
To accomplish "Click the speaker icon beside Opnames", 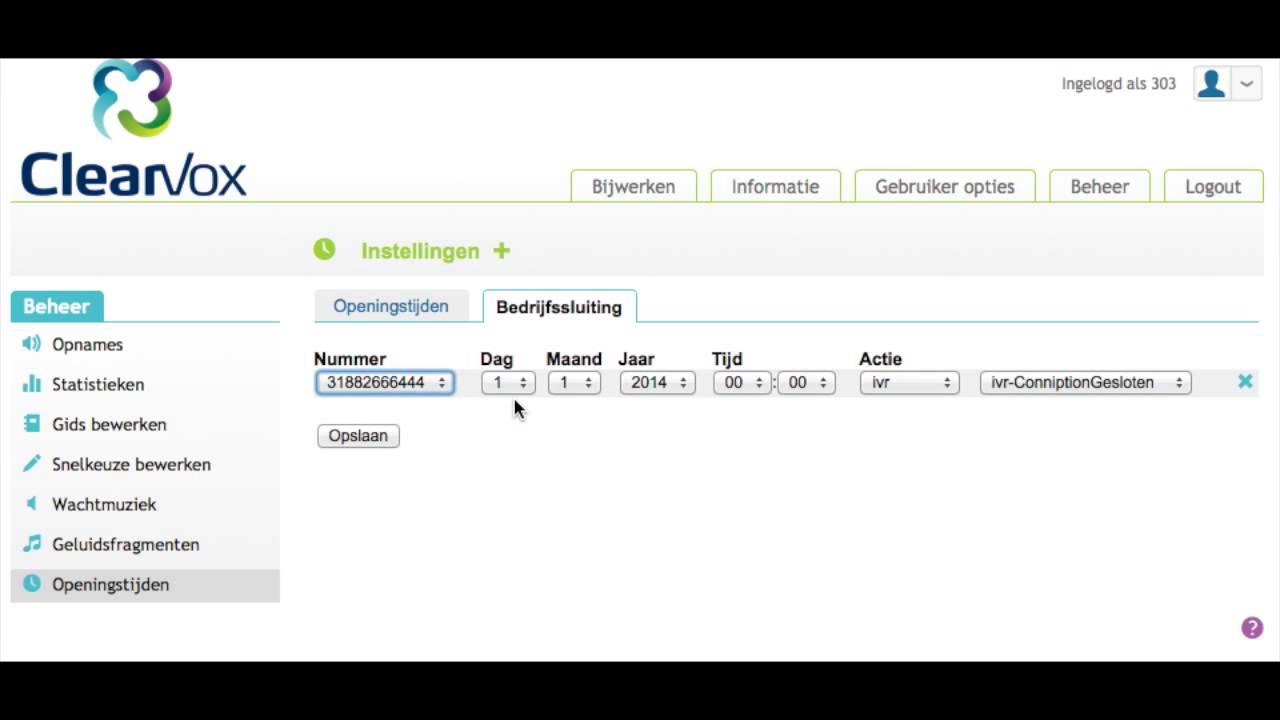I will coord(32,344).
